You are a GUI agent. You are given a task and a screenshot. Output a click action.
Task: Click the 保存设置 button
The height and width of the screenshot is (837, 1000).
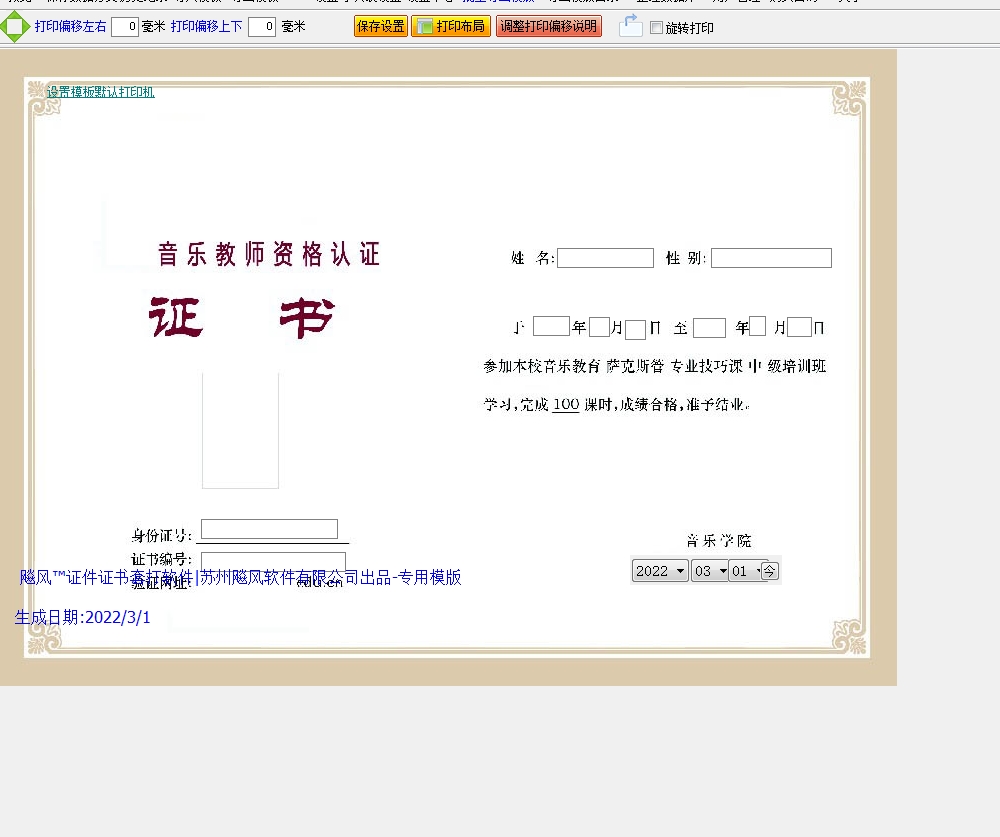[380, 27]
